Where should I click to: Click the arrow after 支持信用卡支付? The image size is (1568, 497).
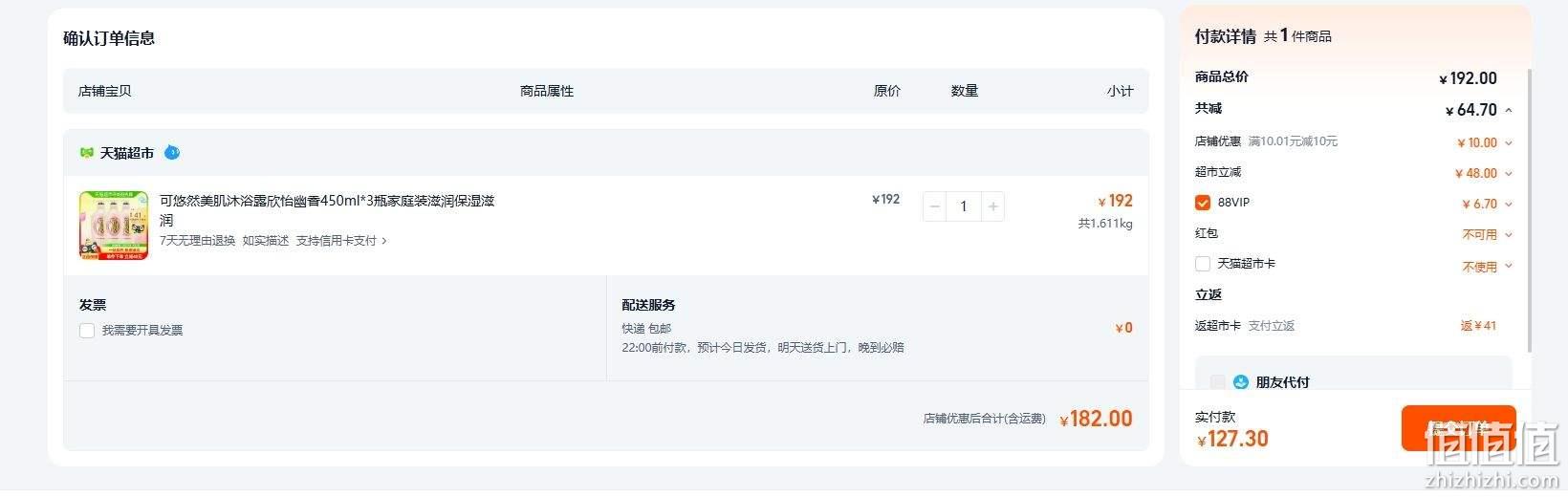pyautogui.click(x=384, y=241)
